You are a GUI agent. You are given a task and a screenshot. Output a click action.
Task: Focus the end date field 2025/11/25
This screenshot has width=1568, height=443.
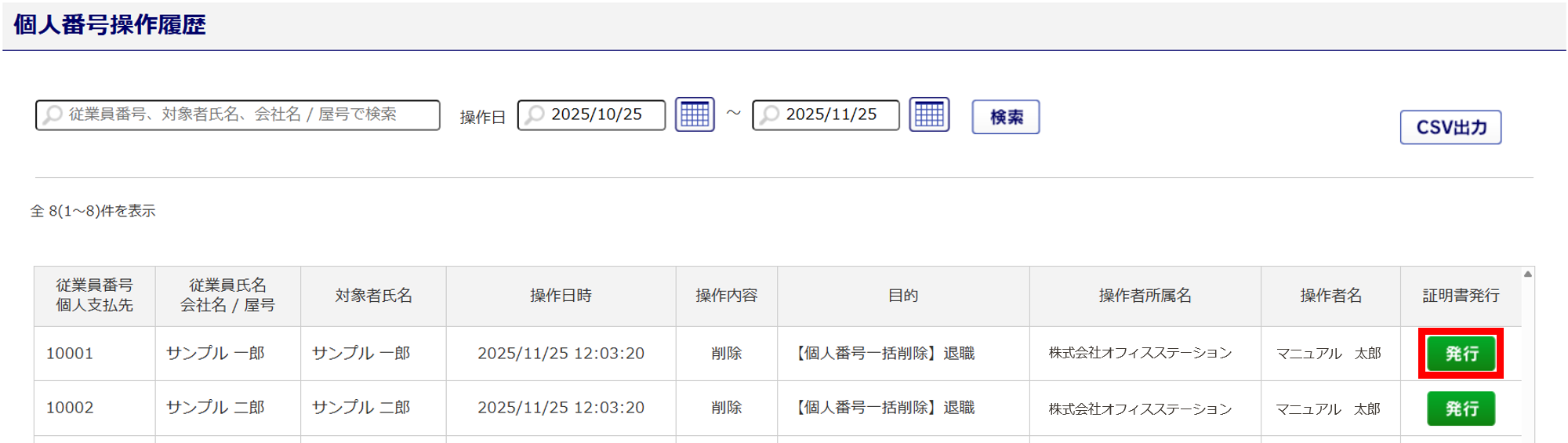[831, 115]
